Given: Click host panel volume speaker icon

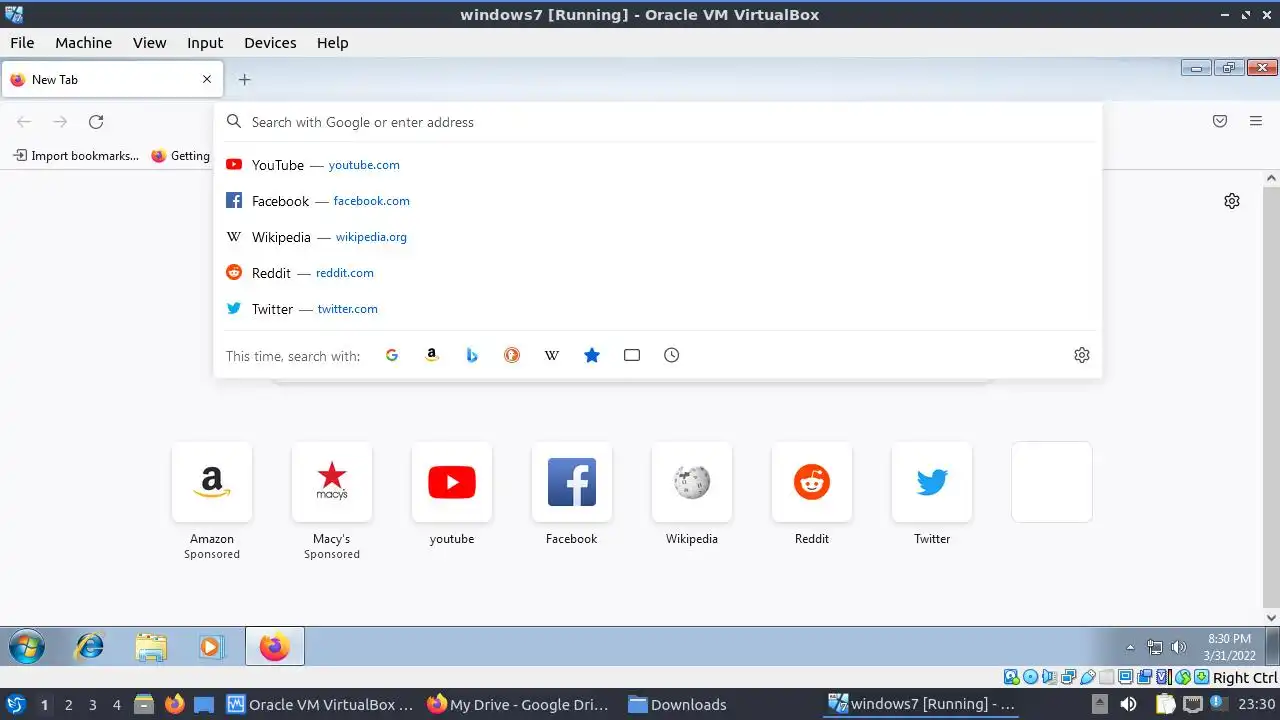Looking at the screenshot, I should (x=1128, y=704).
